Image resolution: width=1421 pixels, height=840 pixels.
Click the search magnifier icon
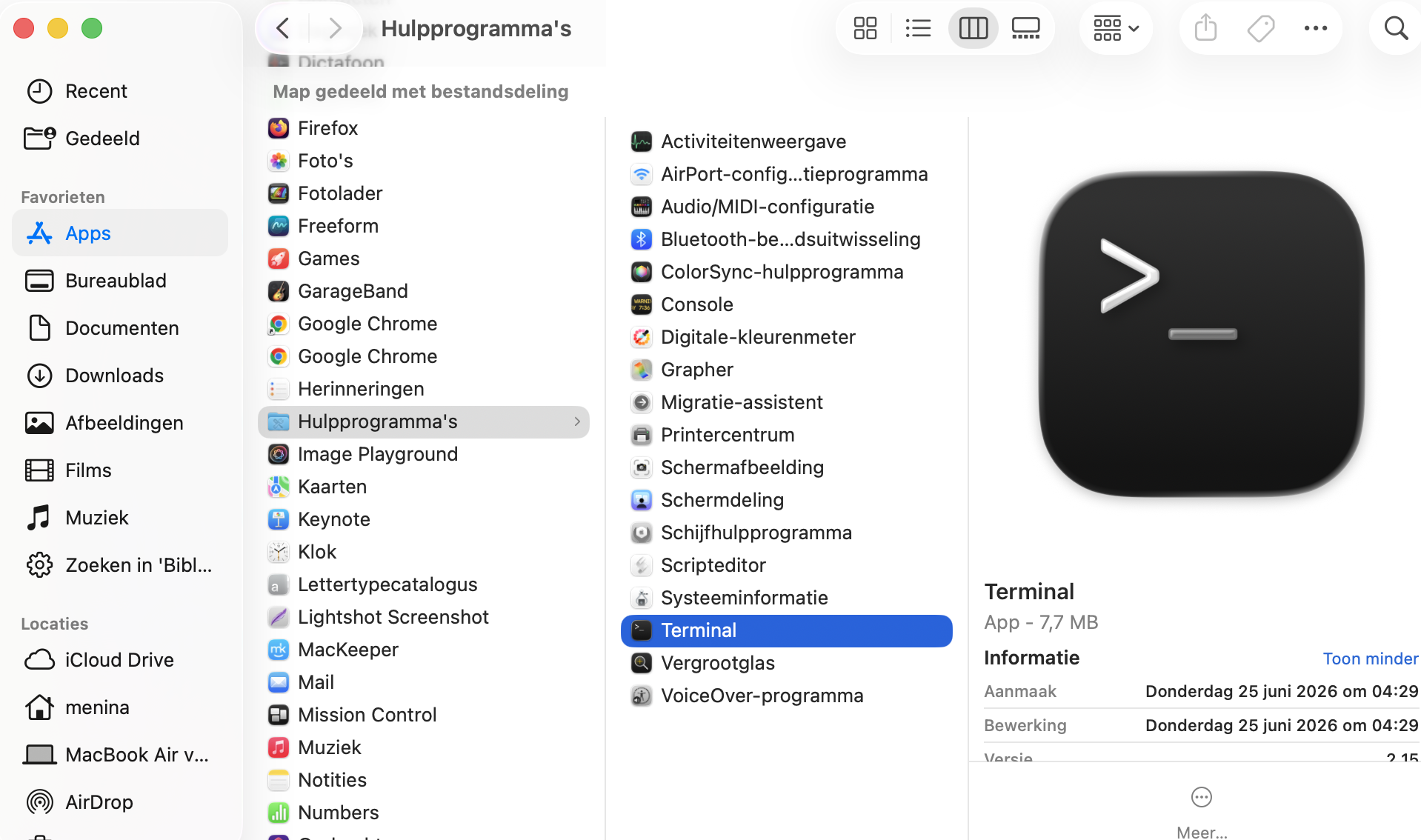coord(1396,28)
